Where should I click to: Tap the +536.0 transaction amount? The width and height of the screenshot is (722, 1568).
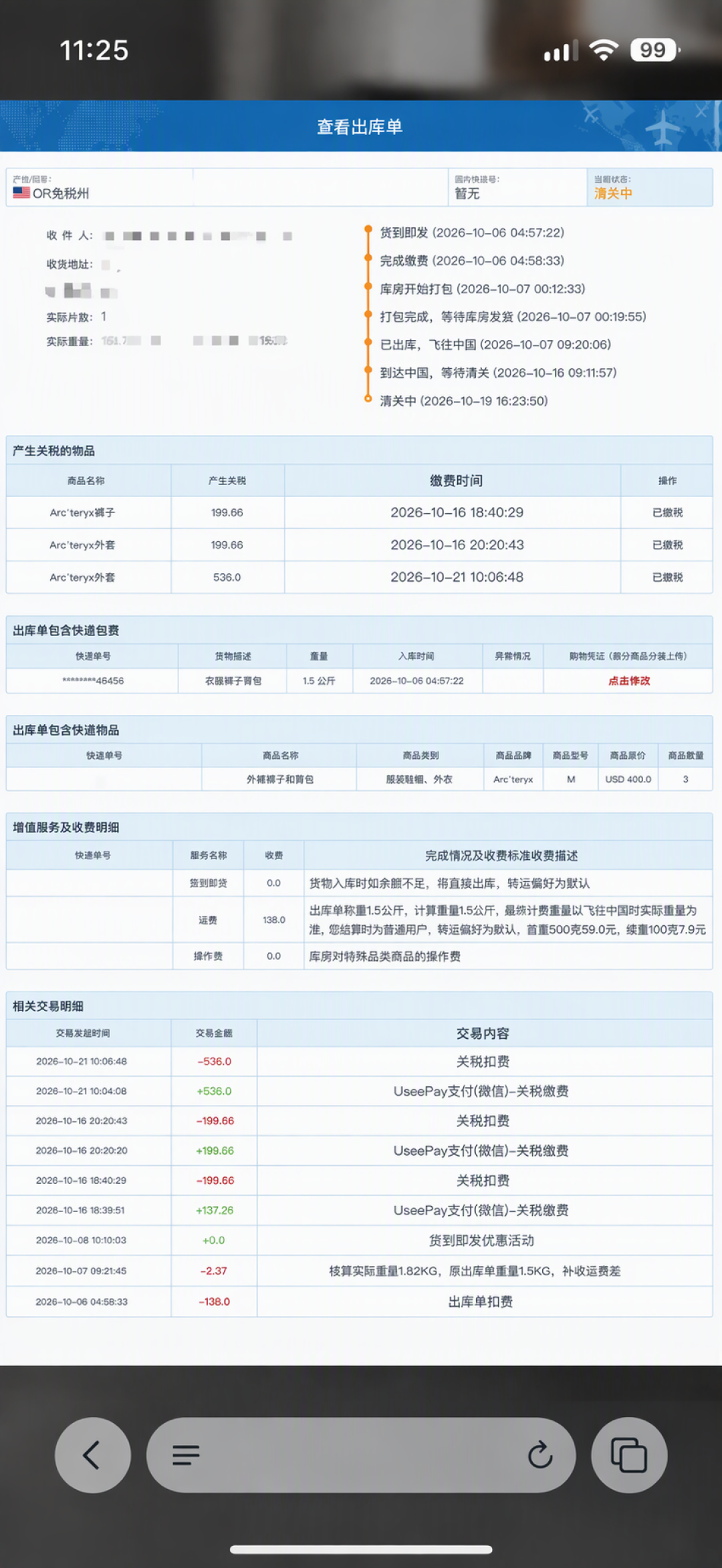[x=214, y=1091]
